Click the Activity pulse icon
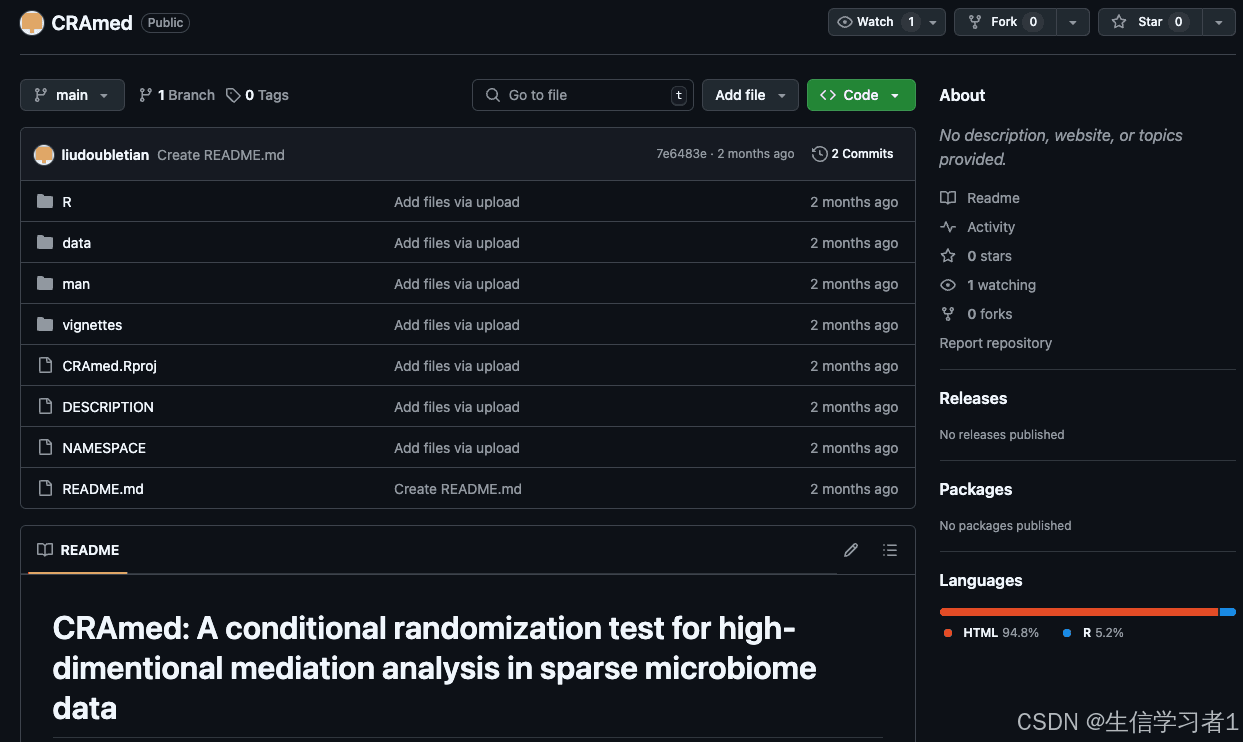This screenshot has width=1243, height=742. coord(948,227)
